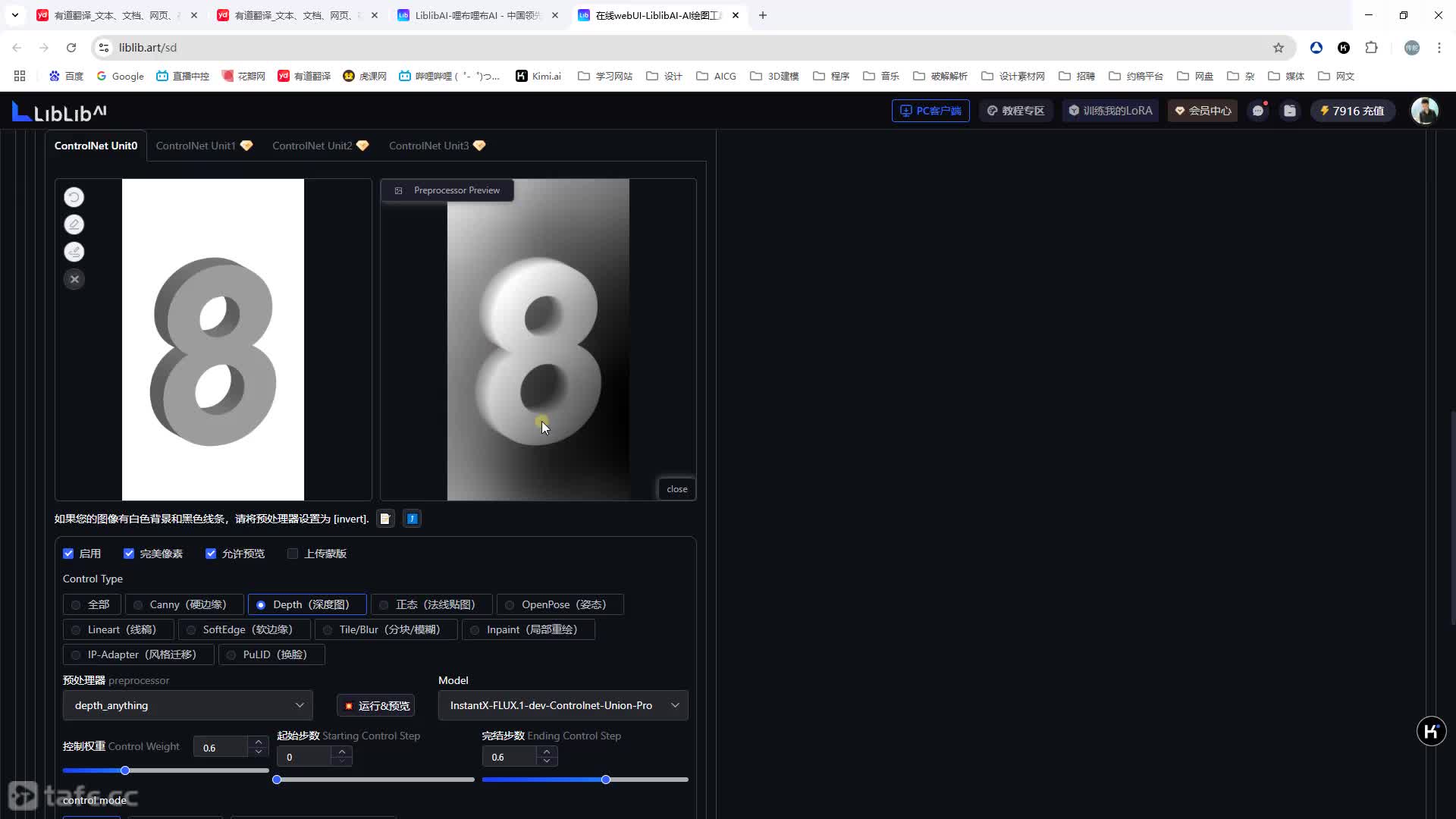The width and height of the screenshot is (1456, 819).
Task: Toggle the 允许预览 checkbox
Action: [211, 554]
